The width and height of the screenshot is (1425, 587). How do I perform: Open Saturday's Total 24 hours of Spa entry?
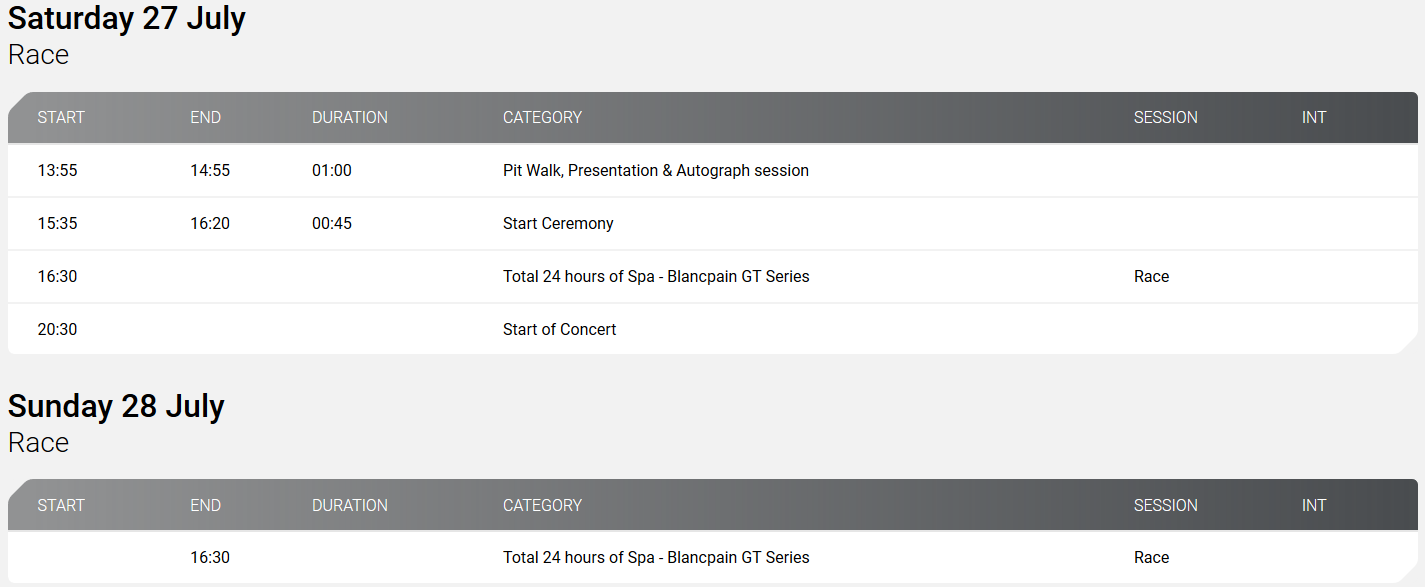(656, 277)
